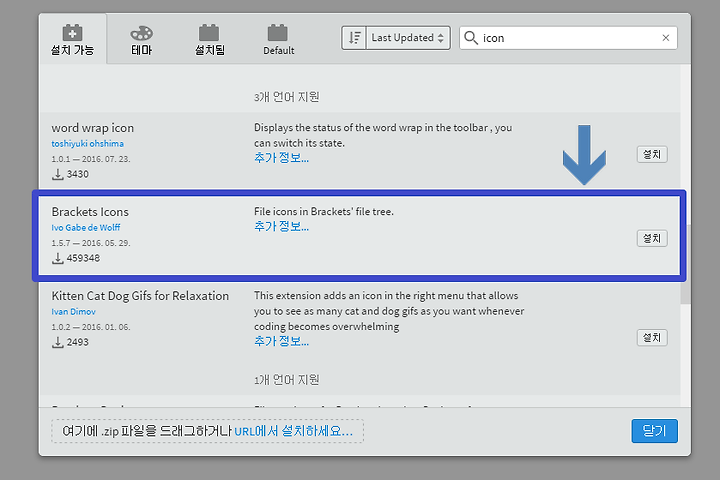This screenshot has height=480, width=720.
Task: Click the URL에서 설치하세요 link
Action: tap(293, 431)
